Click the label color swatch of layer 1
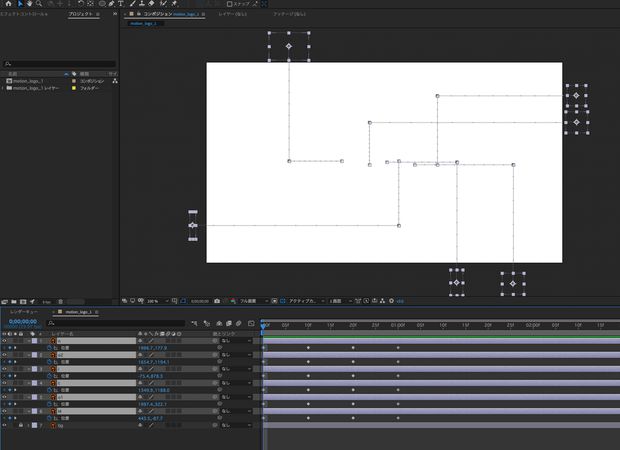Screen dimensions: 620x450 [x=34, y=341]
